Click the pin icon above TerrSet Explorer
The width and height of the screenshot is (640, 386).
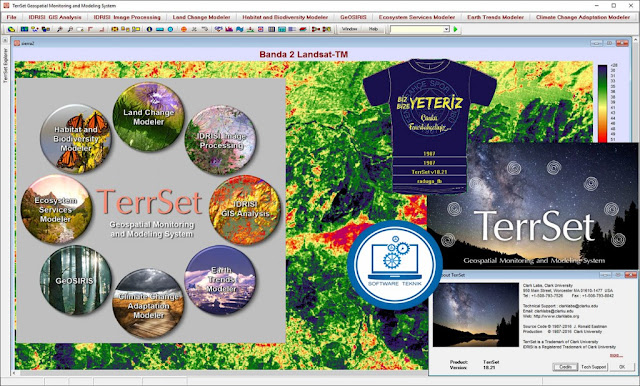(x=5, y=40)
